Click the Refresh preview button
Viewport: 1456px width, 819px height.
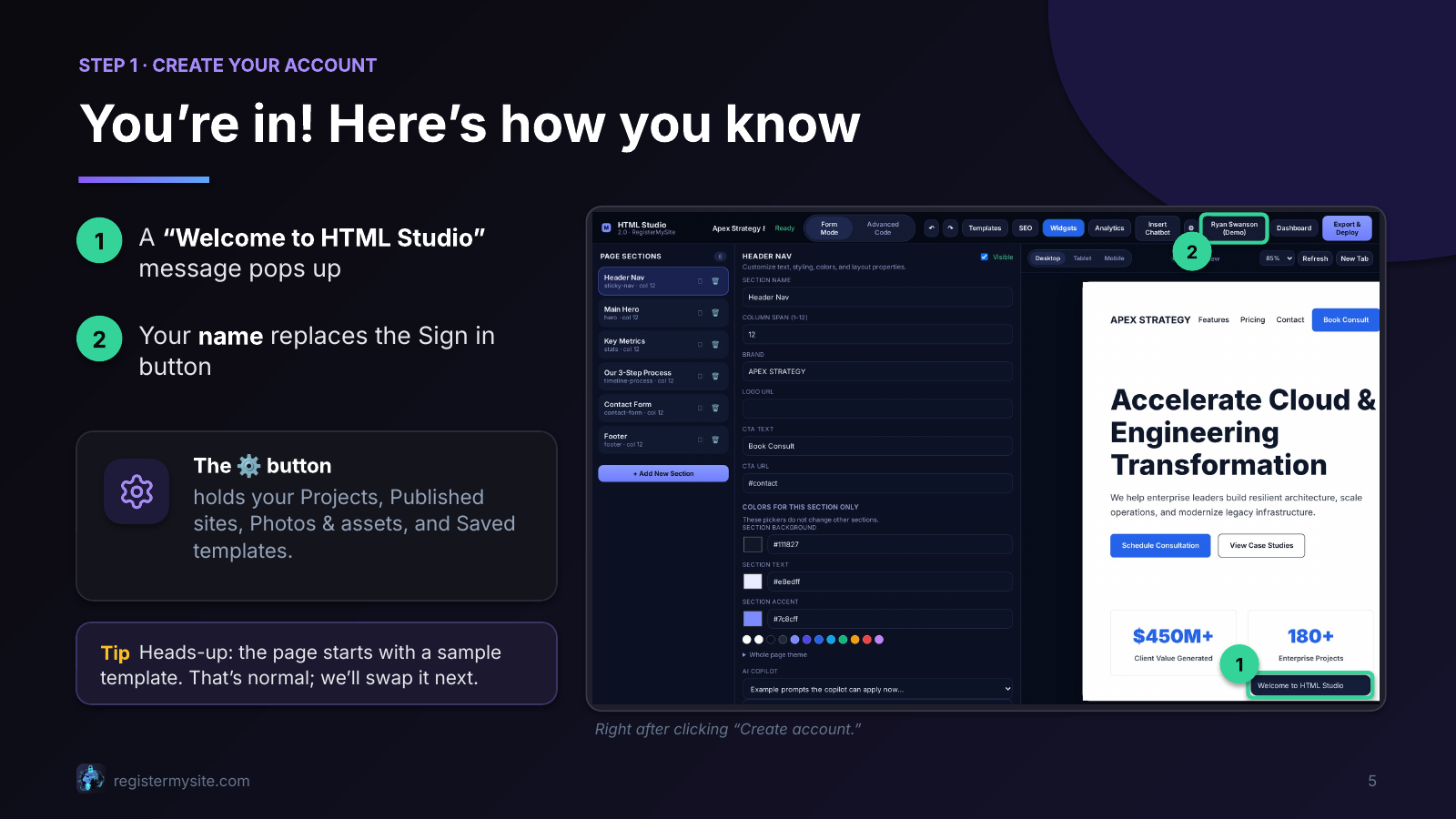tap(1315, 258)
